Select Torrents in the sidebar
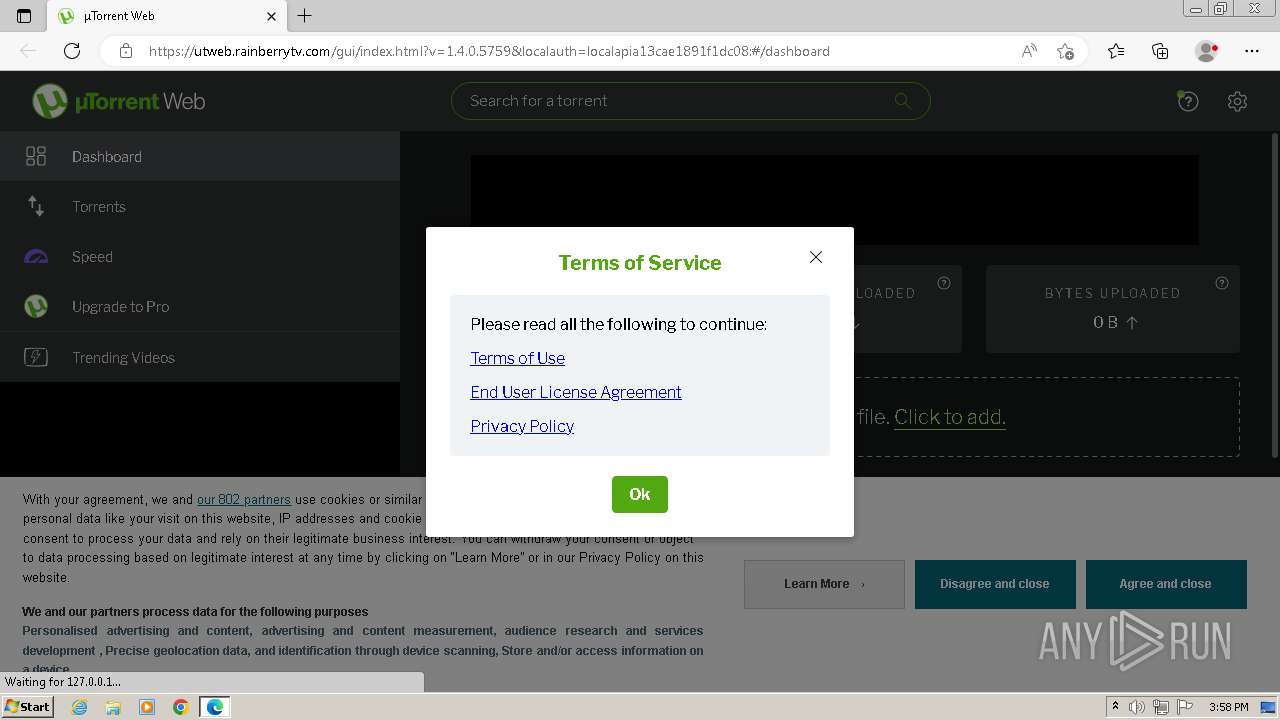1280x720 pixels. (200, 206)
